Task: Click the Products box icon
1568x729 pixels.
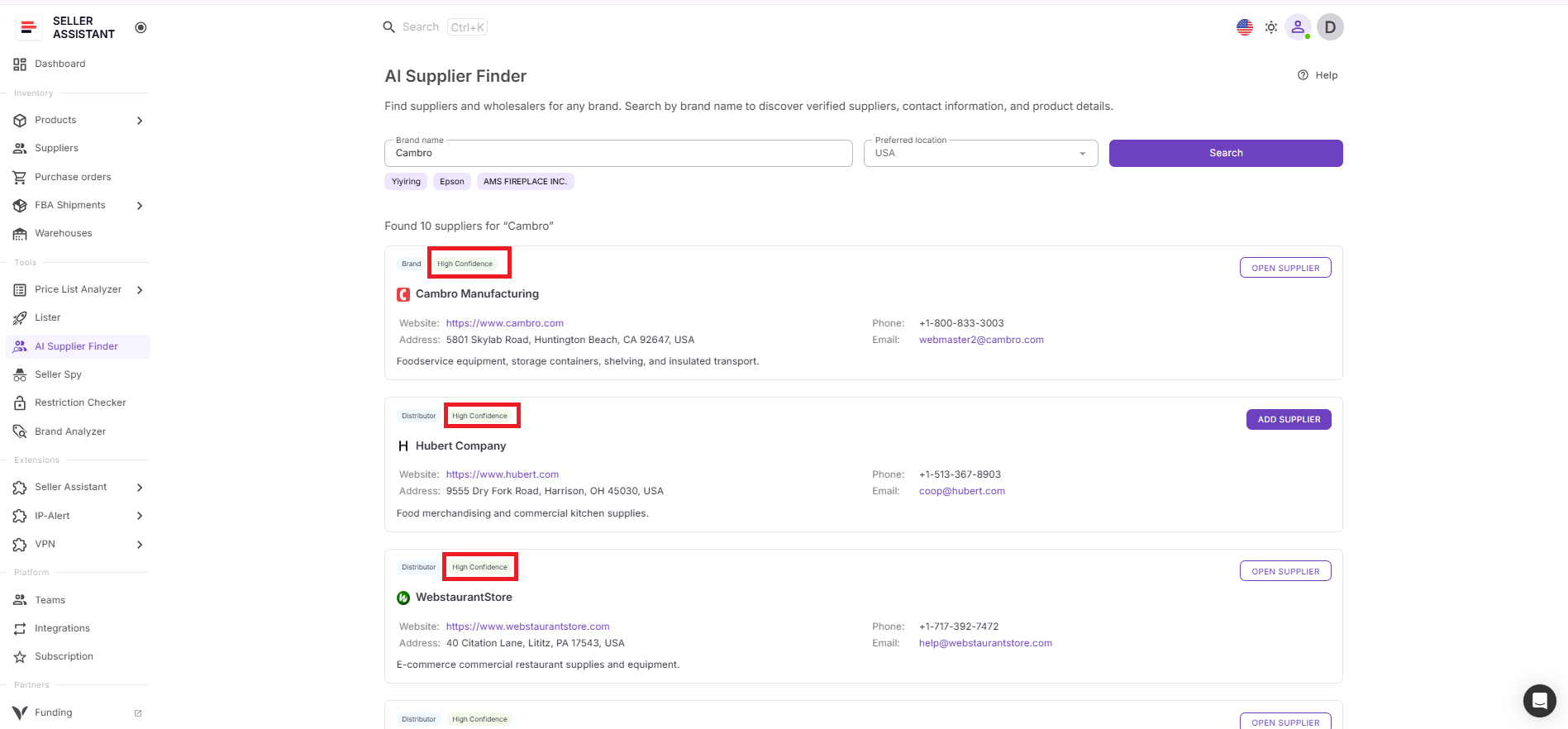Action: point(20,121)
